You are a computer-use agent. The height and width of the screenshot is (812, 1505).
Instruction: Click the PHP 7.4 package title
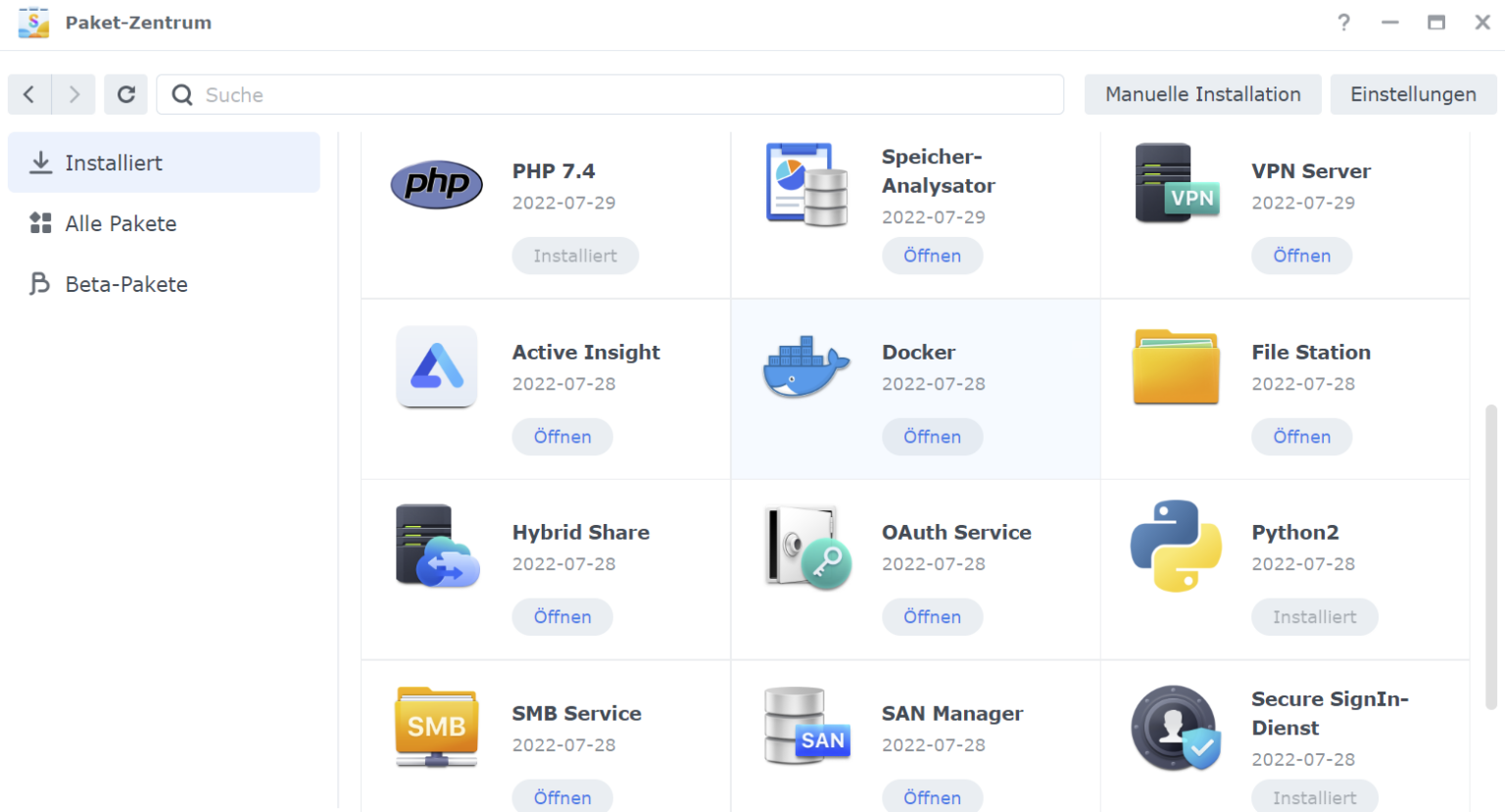(x=554, y=171)
